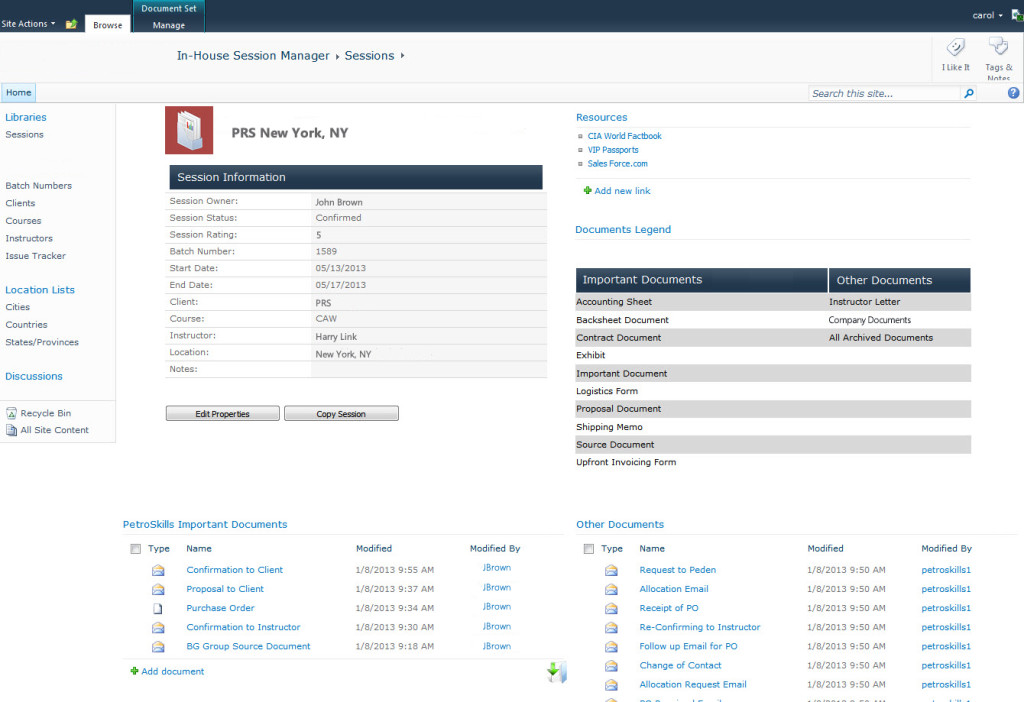Select the Manage ribbon tab
The width and height of the screenshot is (1024, 702).
click(x=168, y=25)
